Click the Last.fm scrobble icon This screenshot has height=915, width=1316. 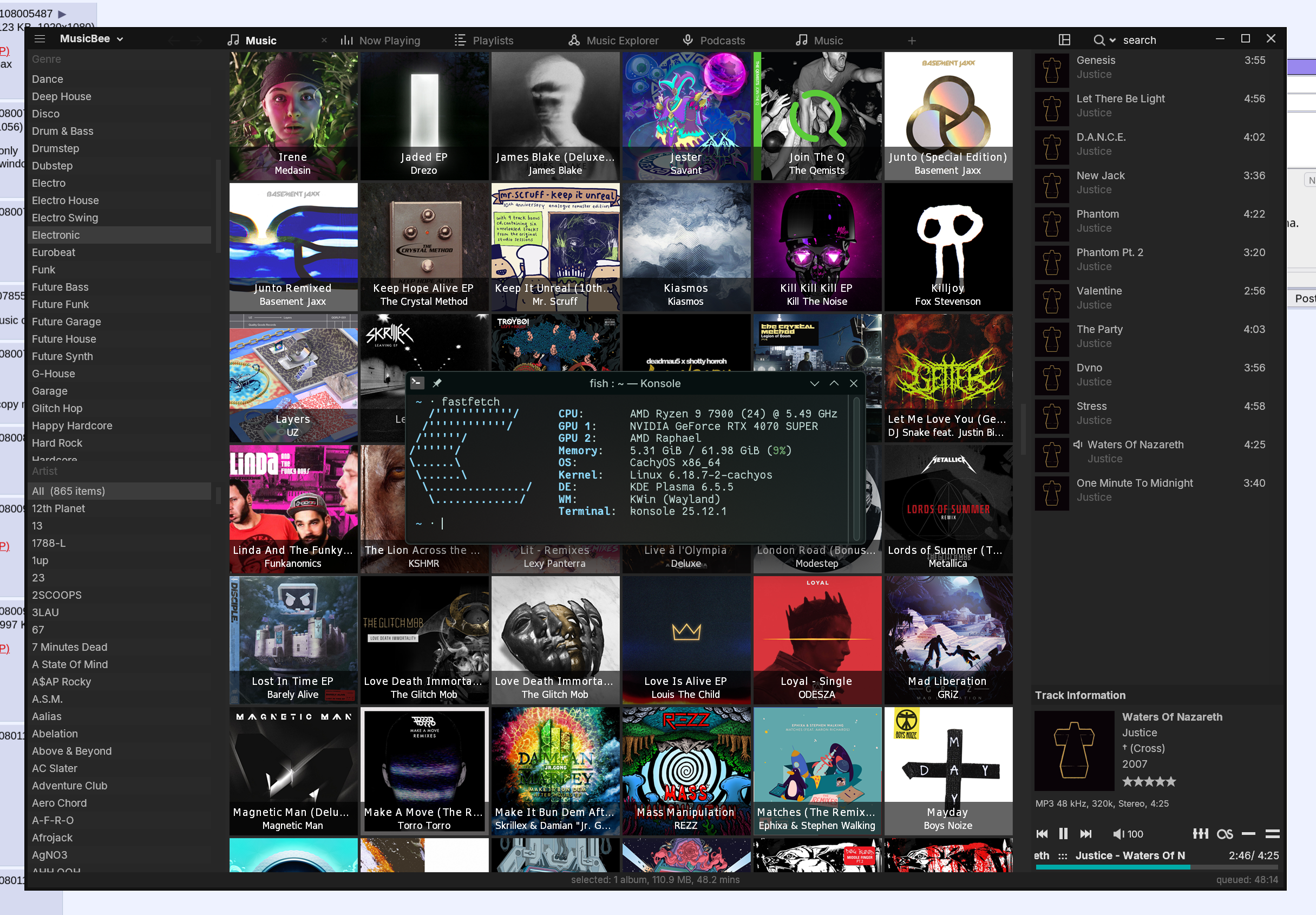1225,834
